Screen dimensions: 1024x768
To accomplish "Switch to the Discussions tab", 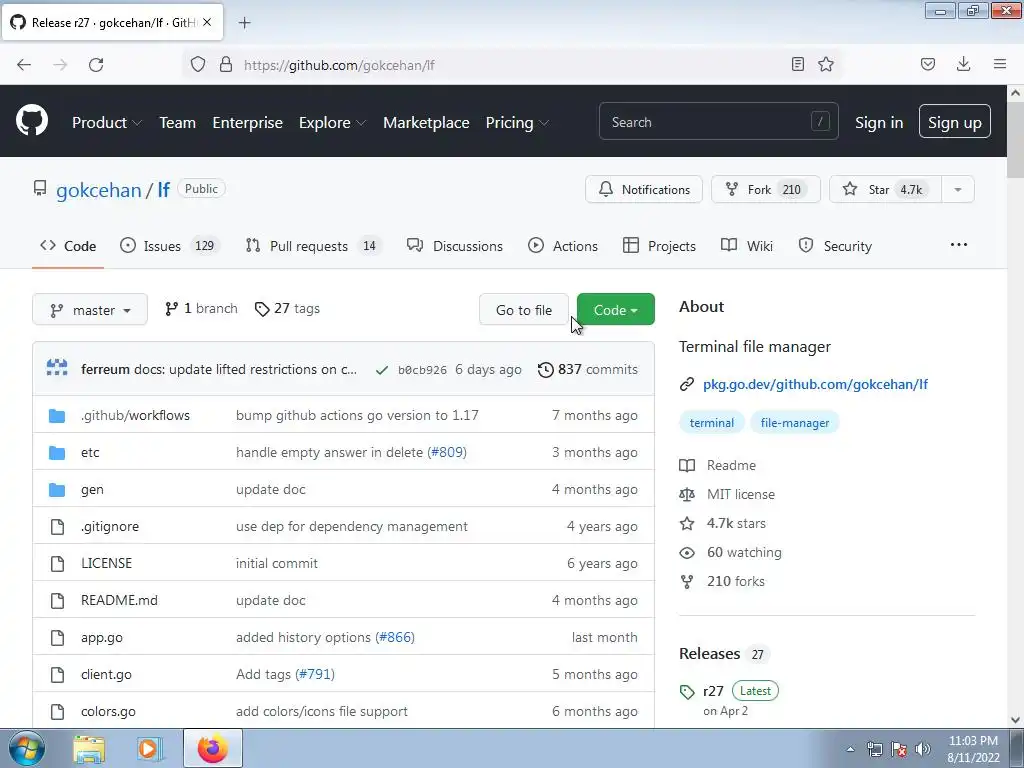I will tap(455, 246).
